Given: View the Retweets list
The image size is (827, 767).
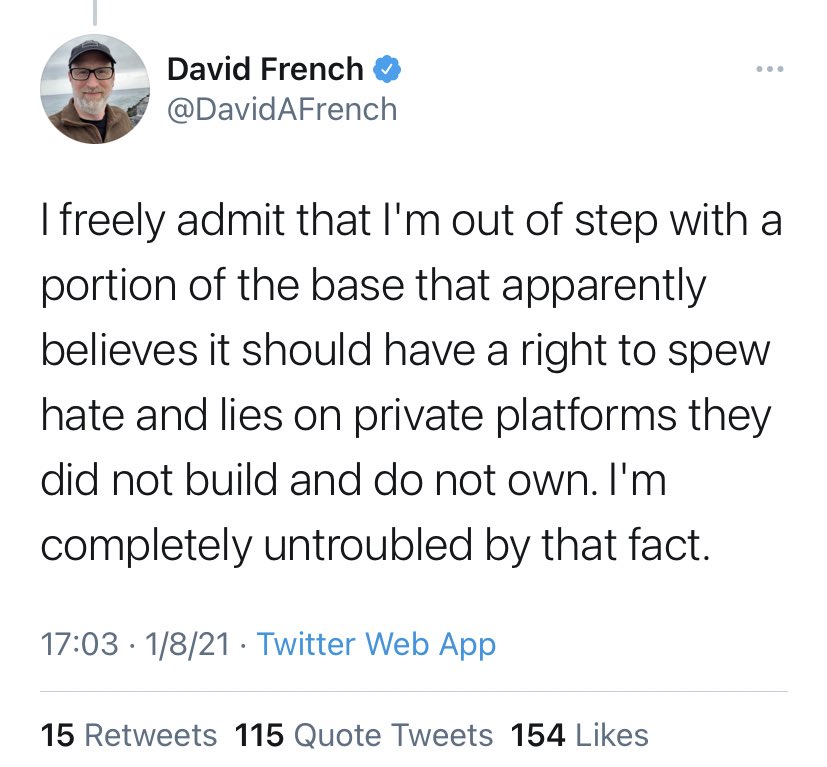Looking at the screenshot, I should [x=150, y=735].
